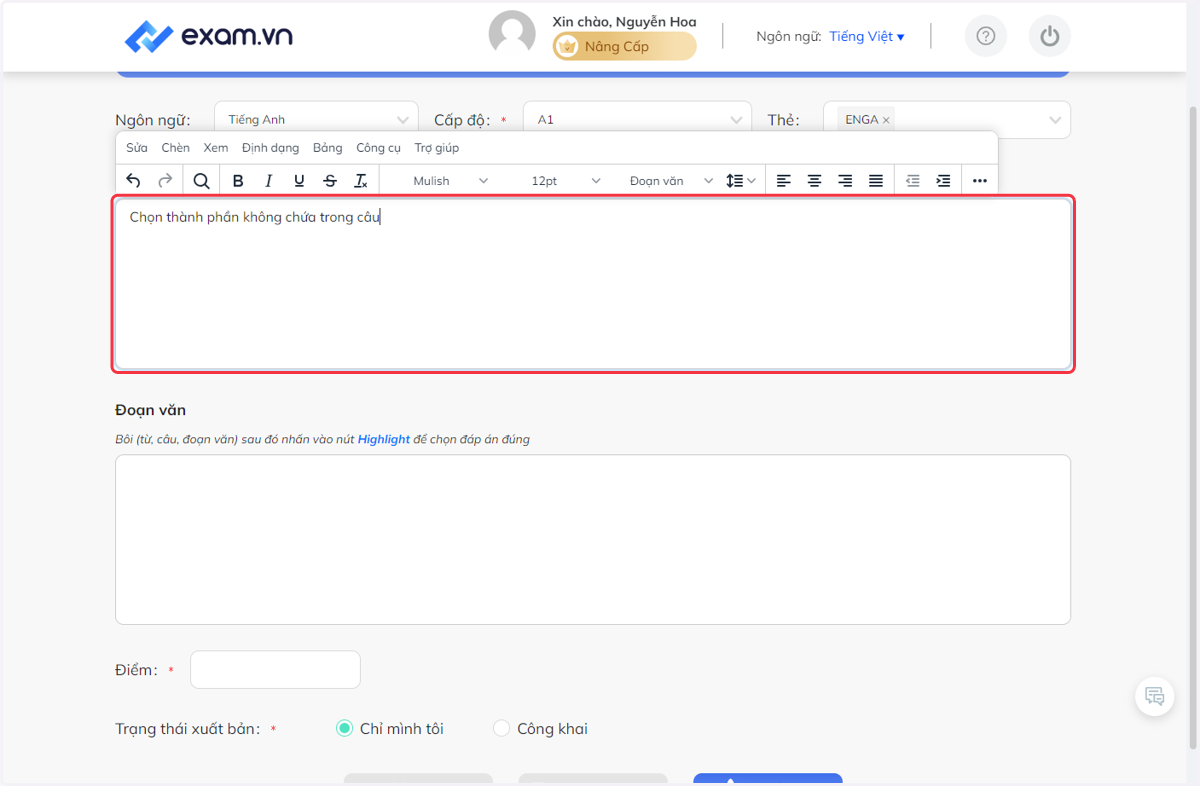Focus the Điểm score input field
Screen dimensions: 1200x786
point(275,670)
